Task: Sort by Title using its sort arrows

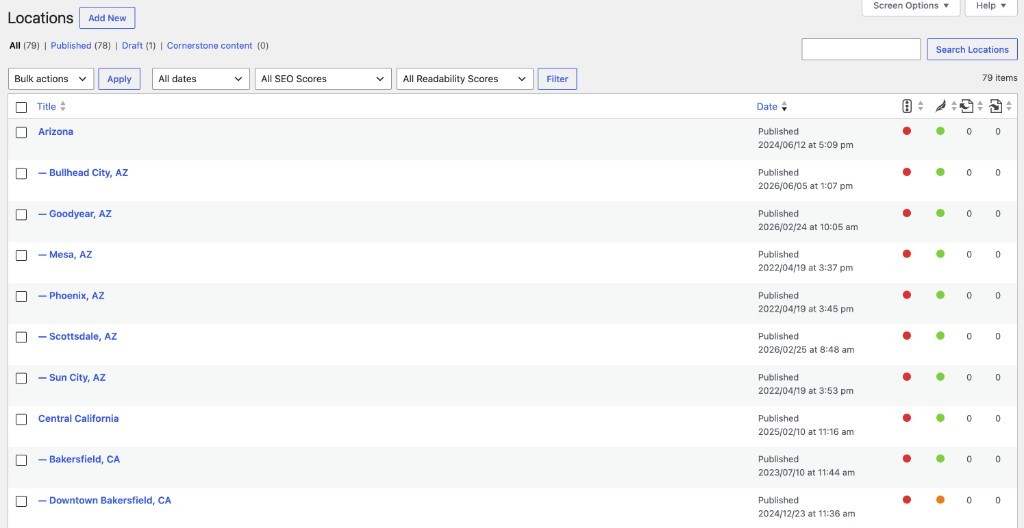Action: tap(63, 107)
